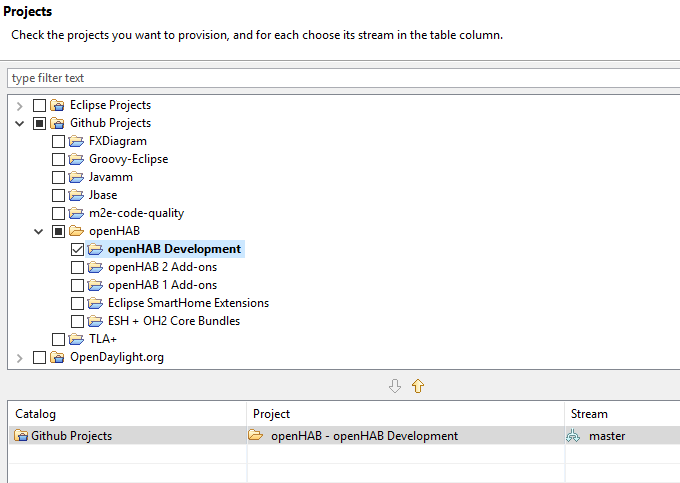The image size is (680, 483).
Task: Click the Groovy-Eclipse folder icon
Action: coord(76,159)
